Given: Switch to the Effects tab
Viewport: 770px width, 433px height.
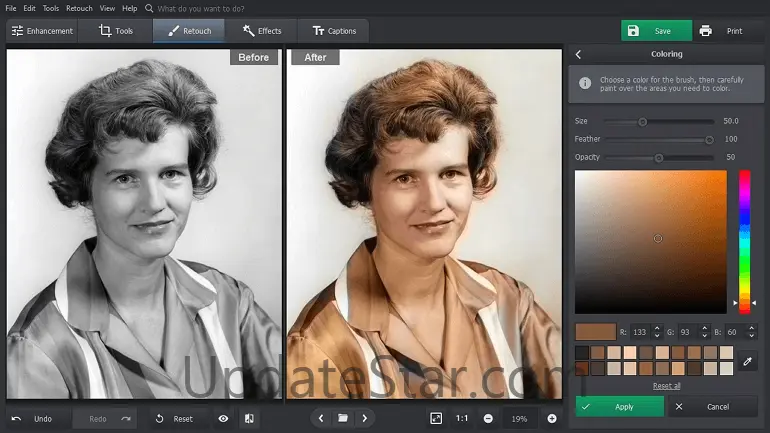Looking at the screenshot, I should (261, 31).
